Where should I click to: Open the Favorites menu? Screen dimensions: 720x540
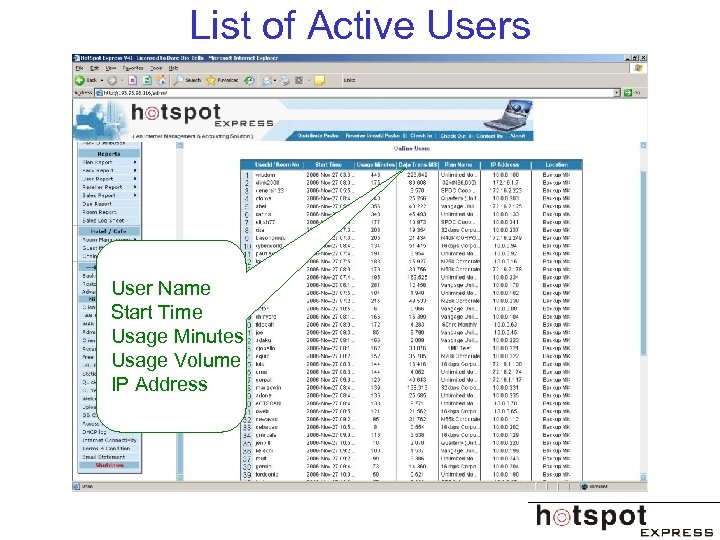pyautogui.click(x=133, y=68)
